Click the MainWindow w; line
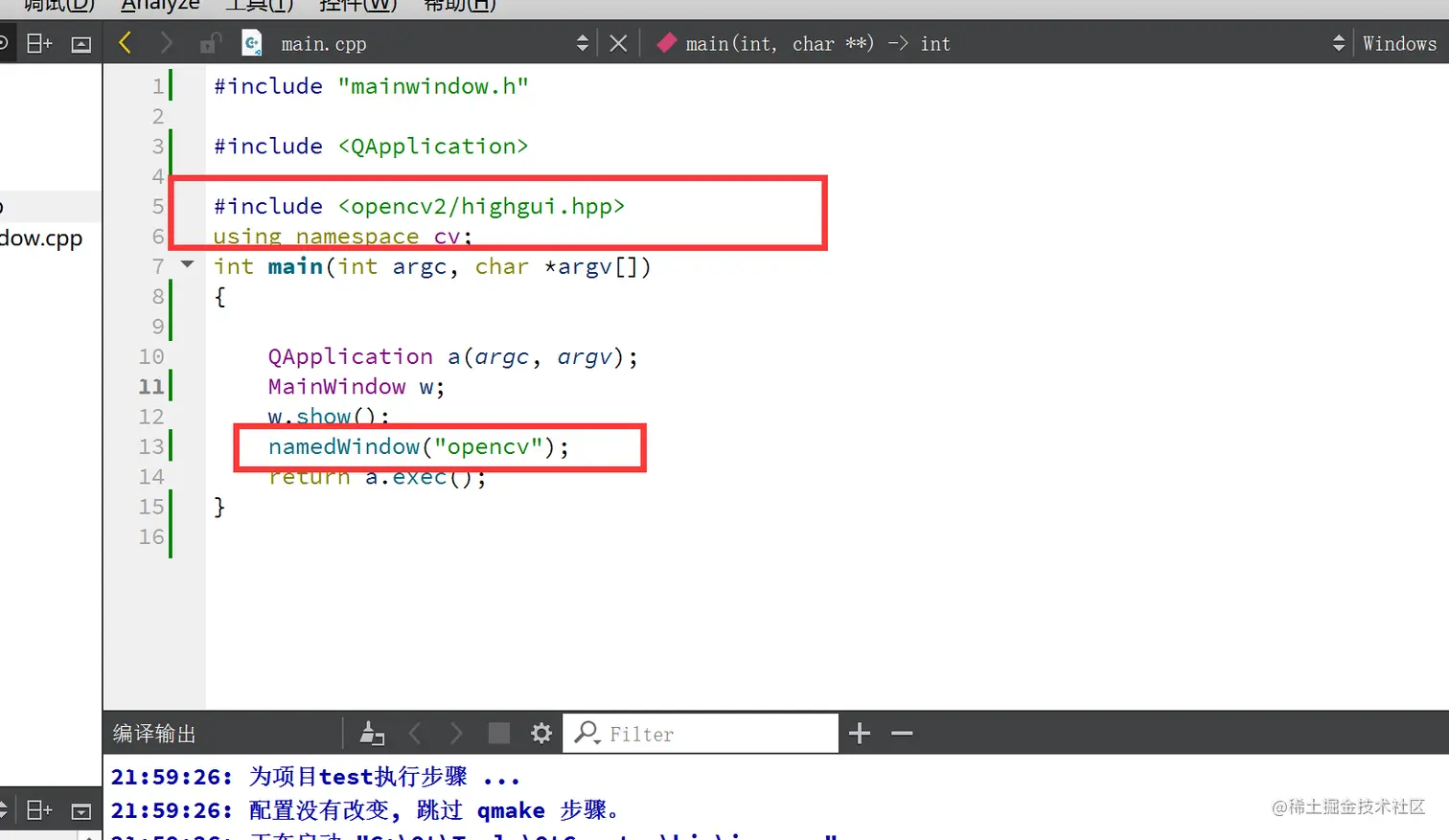1449x840 pixels. (x=356, y=386)
